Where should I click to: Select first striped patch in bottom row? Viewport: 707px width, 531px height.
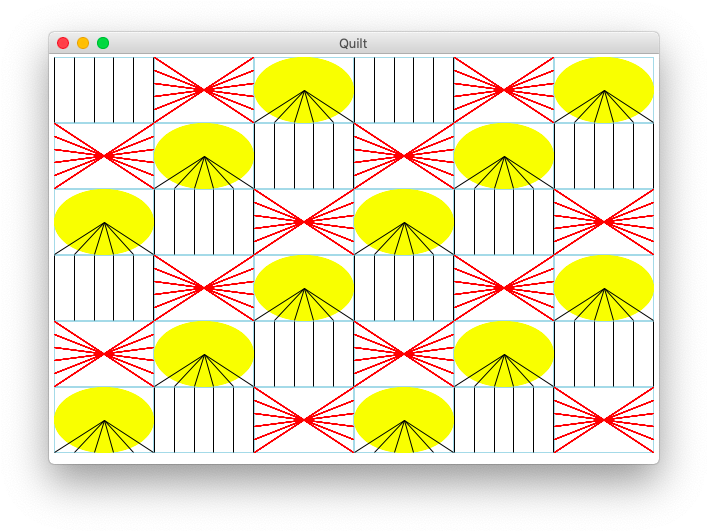coord(204,420)
